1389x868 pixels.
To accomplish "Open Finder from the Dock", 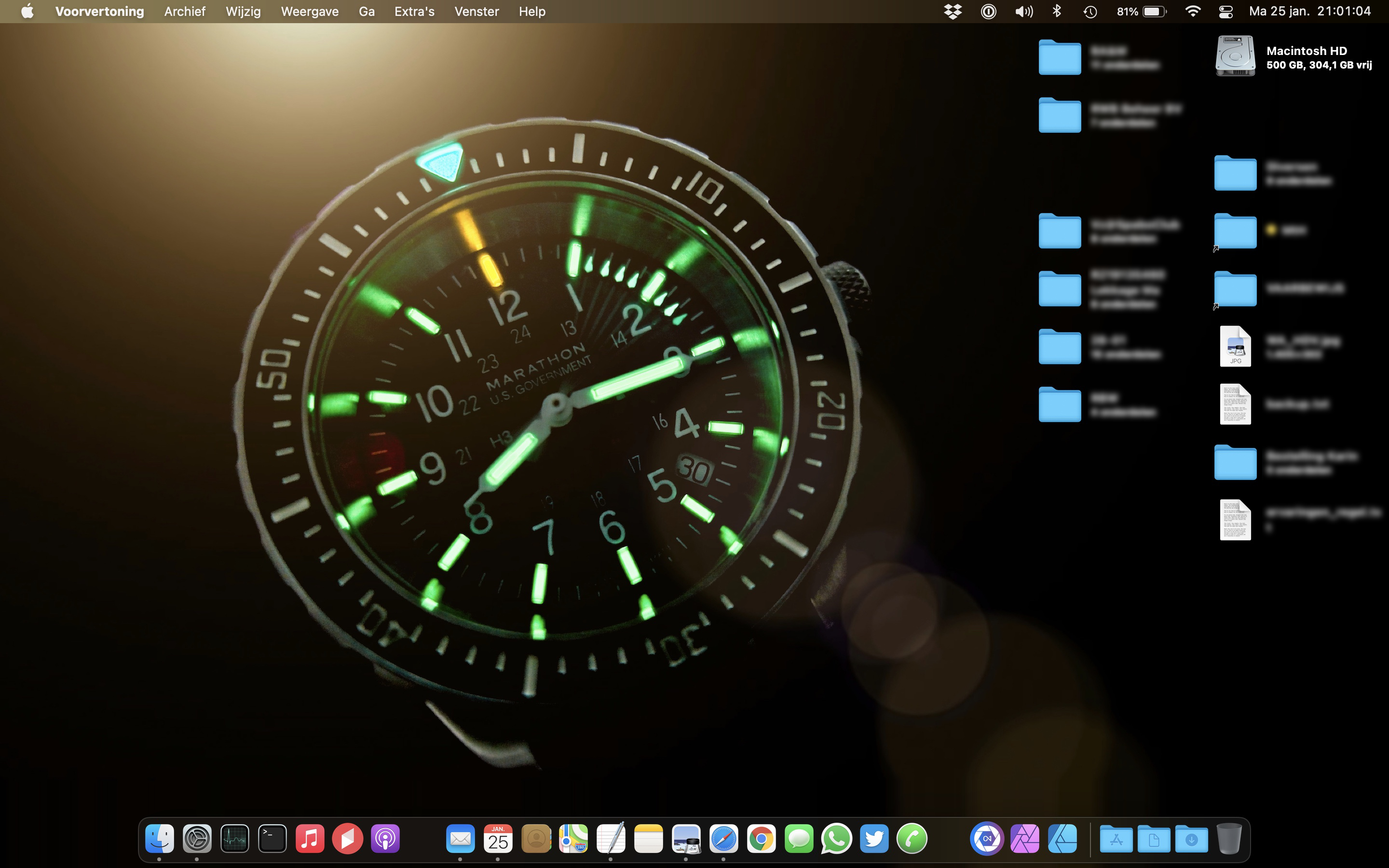I will pyautogui.click(x=160, y=839).
